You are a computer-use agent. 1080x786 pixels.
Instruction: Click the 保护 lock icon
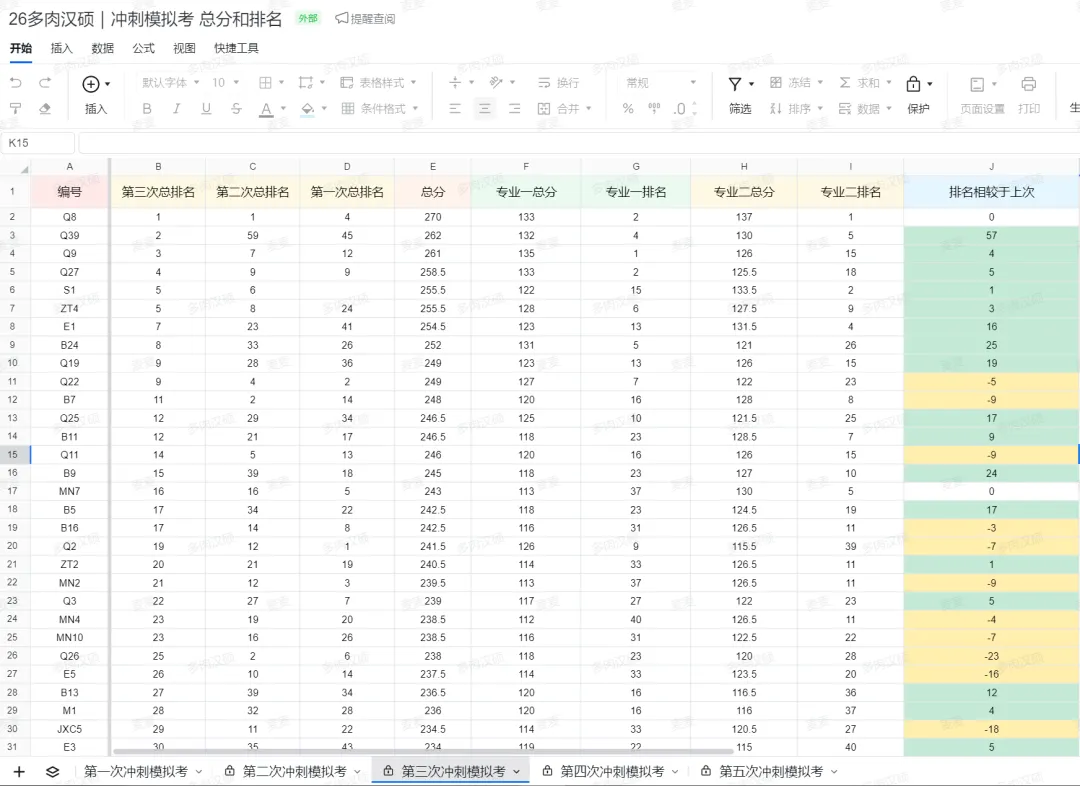(913, 83)
